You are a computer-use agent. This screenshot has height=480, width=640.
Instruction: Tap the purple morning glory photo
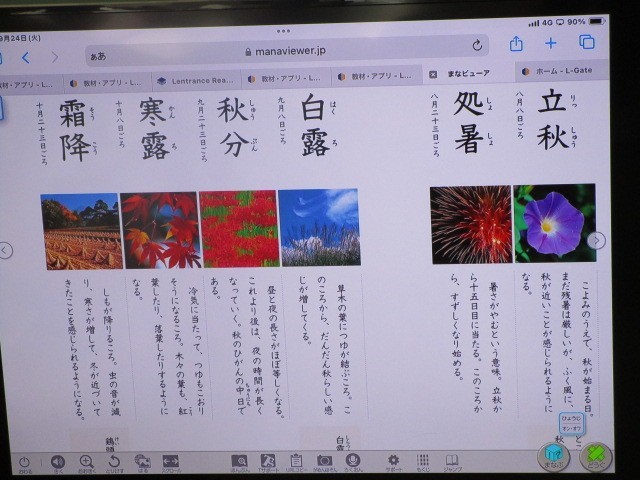pyautogui.click(x=554, y=223)
